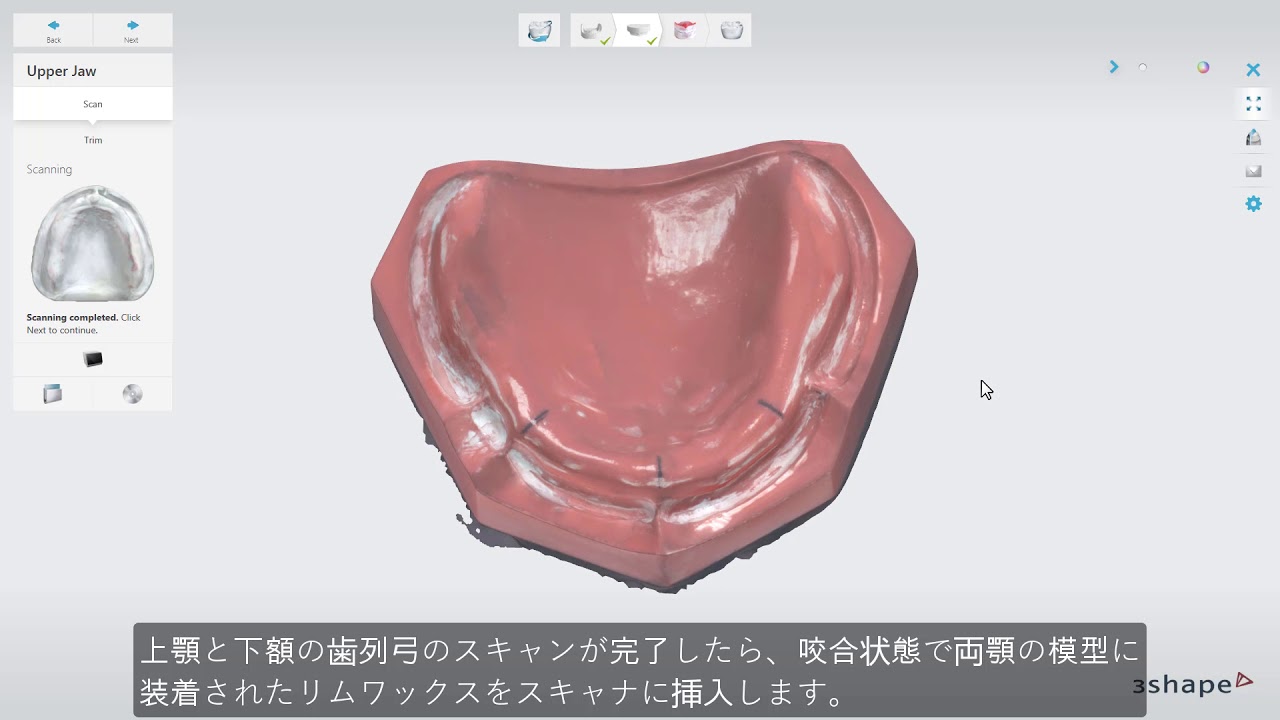Click the Scanning section label
The width and height of the screenshot is (1280, 720).
coord(49,169)
